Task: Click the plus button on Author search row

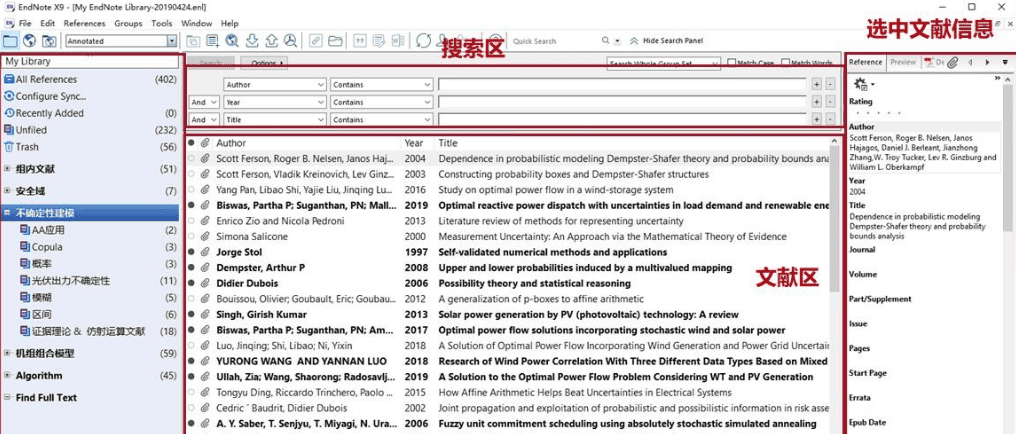Action: point(816,84)
